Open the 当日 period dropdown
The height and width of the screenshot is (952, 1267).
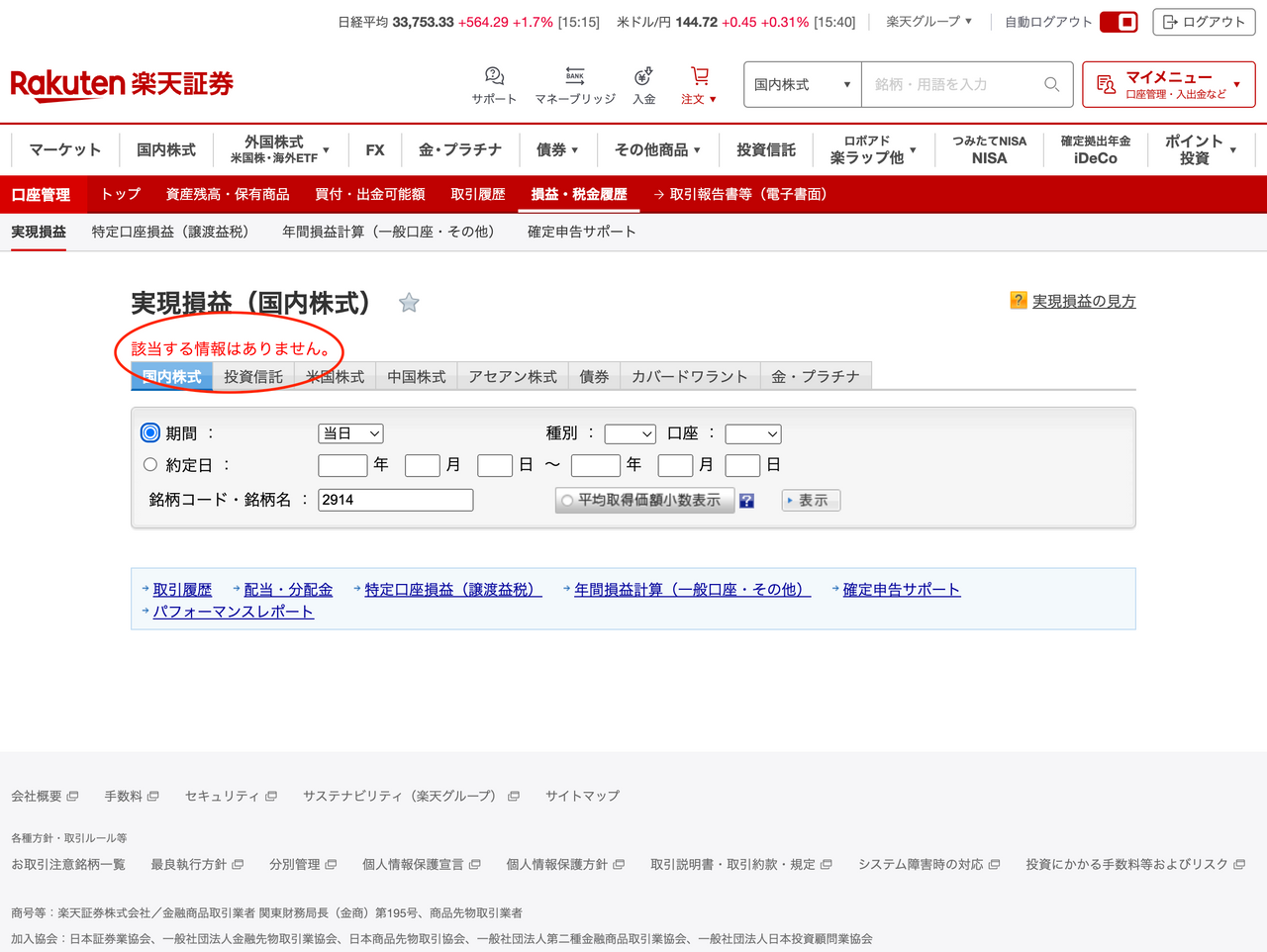coord(350,432)
